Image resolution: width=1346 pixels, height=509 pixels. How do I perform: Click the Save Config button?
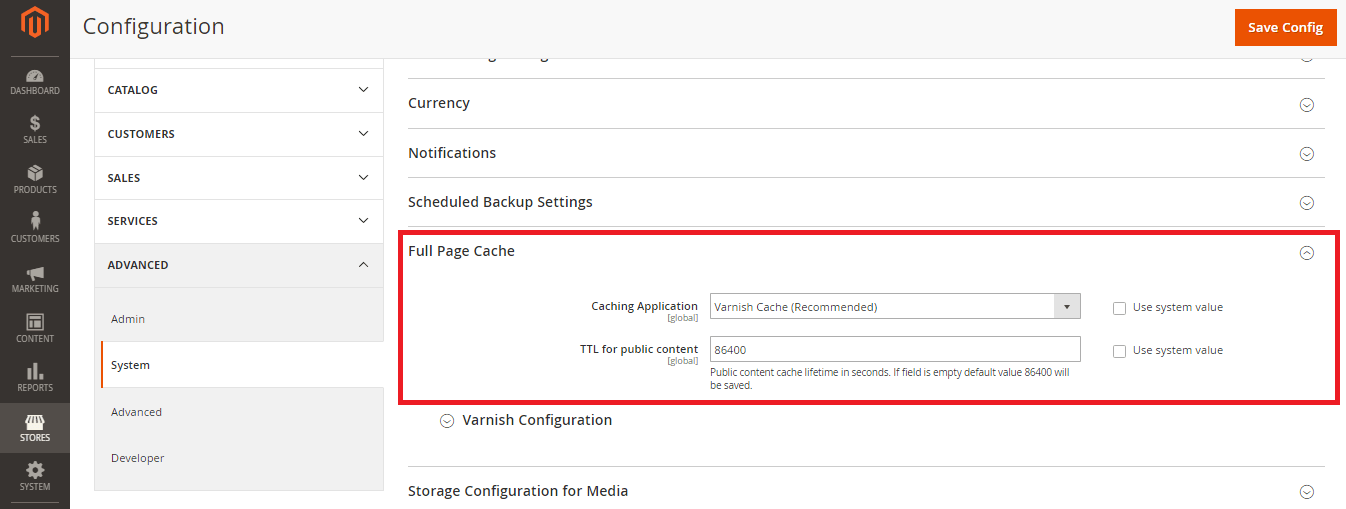coord(1285,27)
